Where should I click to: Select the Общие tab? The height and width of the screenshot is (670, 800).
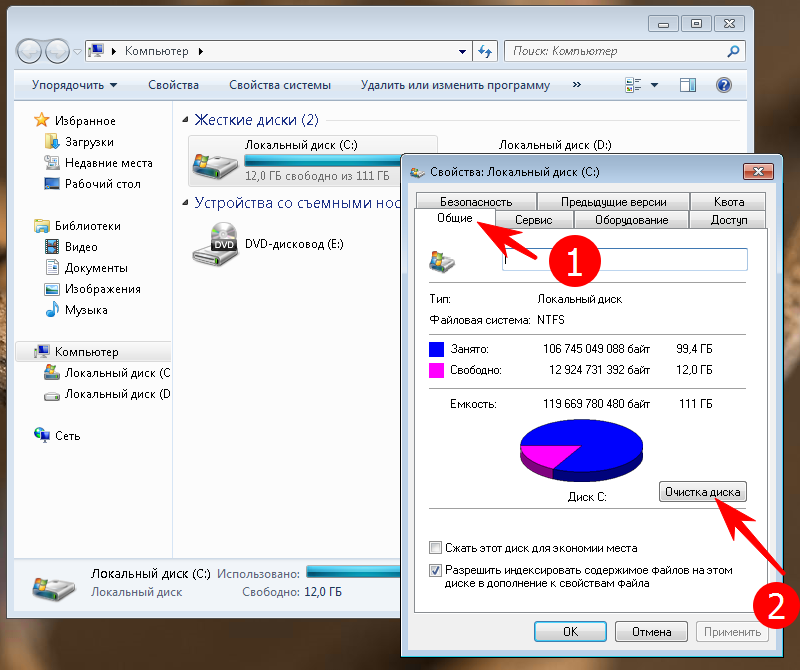[x=455, y=218]
